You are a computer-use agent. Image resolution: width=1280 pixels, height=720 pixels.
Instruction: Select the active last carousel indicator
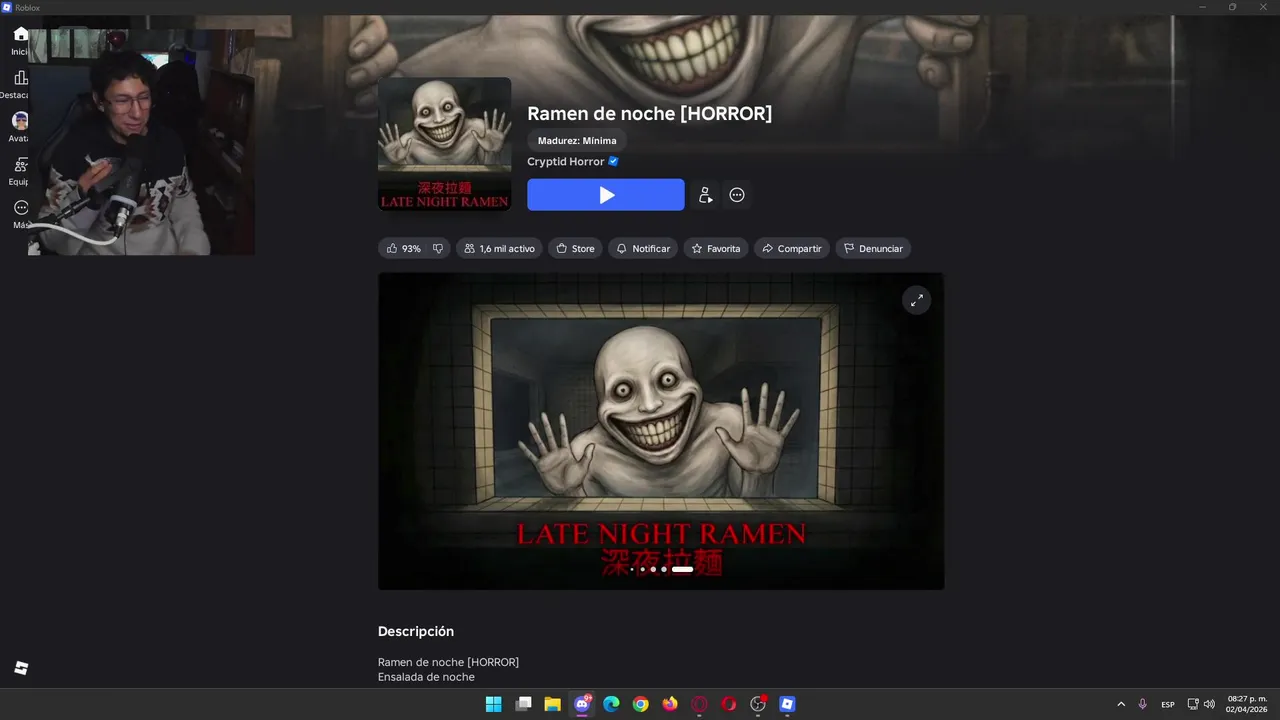pyautogui.click(x=682, y=569)
